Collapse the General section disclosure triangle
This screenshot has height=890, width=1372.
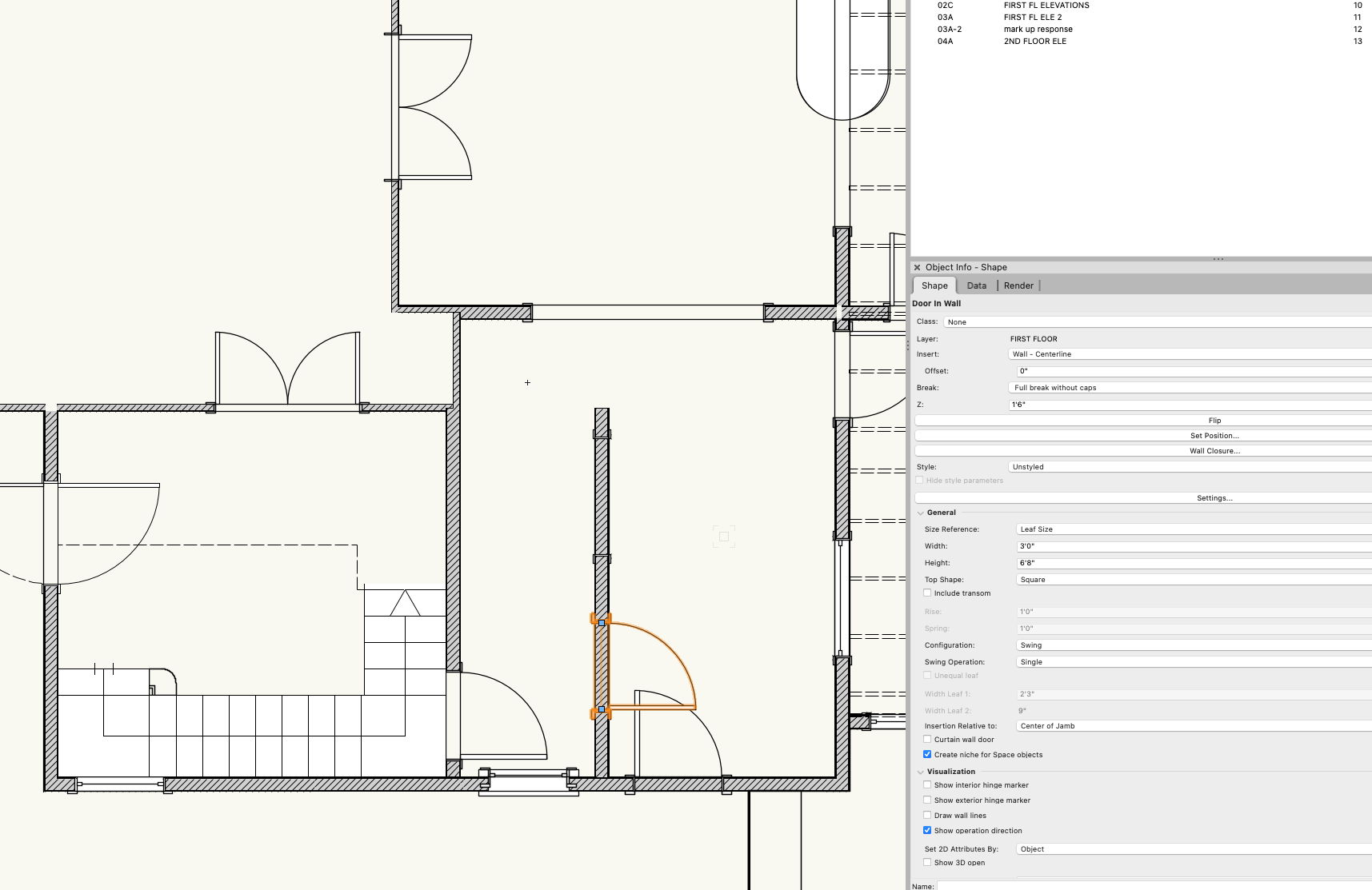coord(920,513)
